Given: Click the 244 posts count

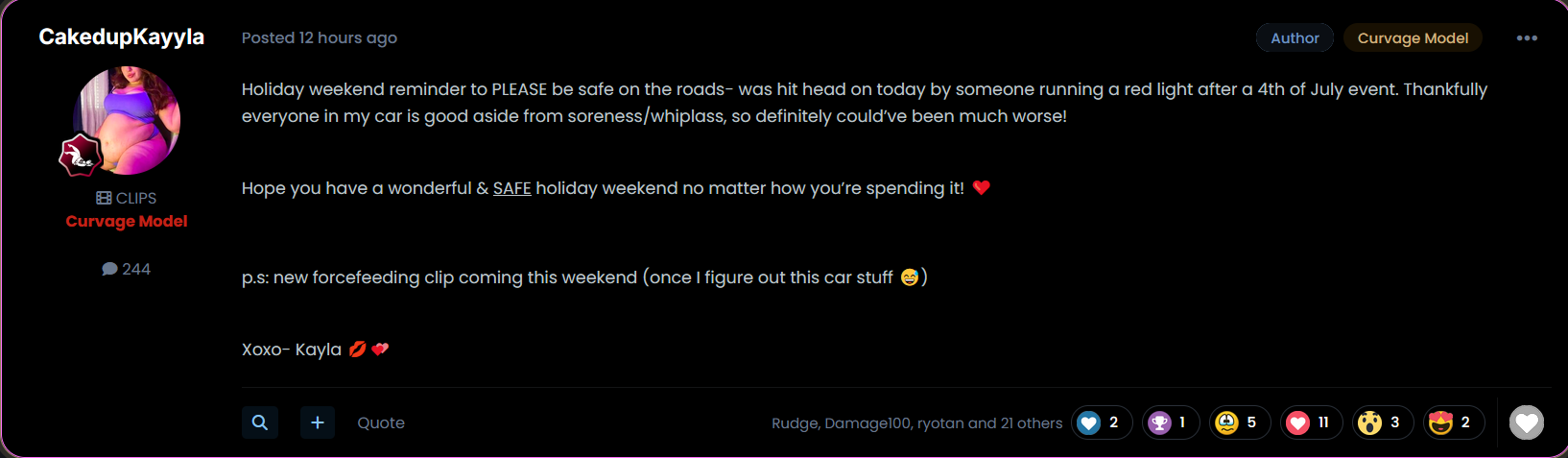Looking at the screenshot, I should click(x=127, y=269).
